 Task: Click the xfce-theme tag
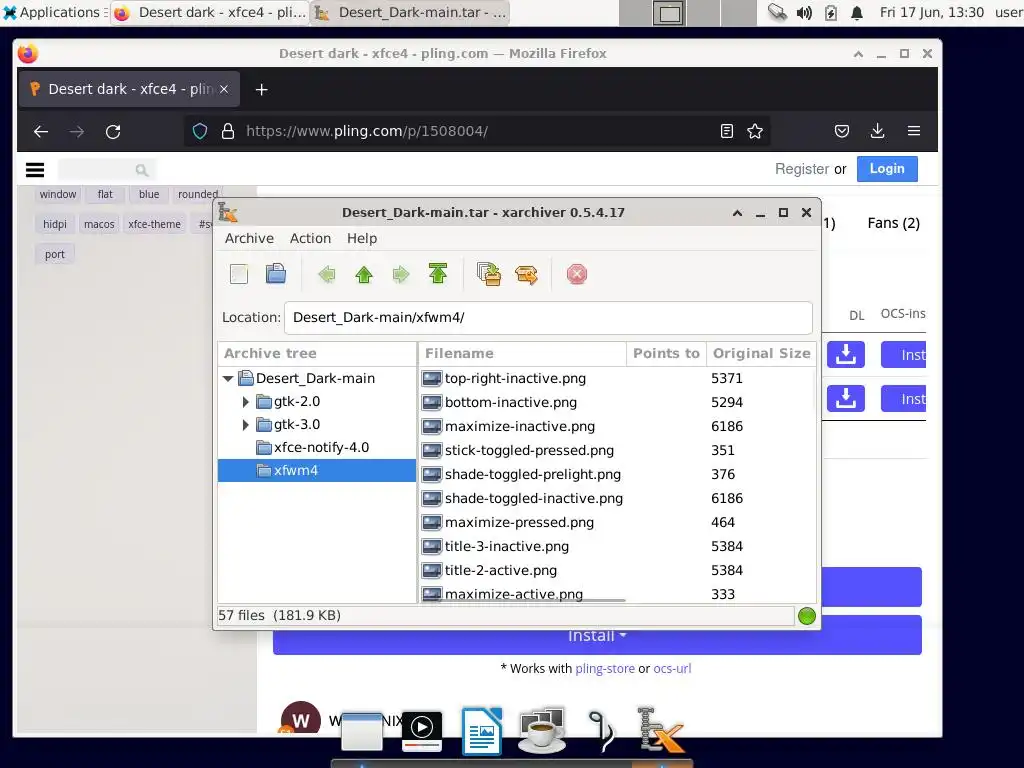click(x=155, y=225)
